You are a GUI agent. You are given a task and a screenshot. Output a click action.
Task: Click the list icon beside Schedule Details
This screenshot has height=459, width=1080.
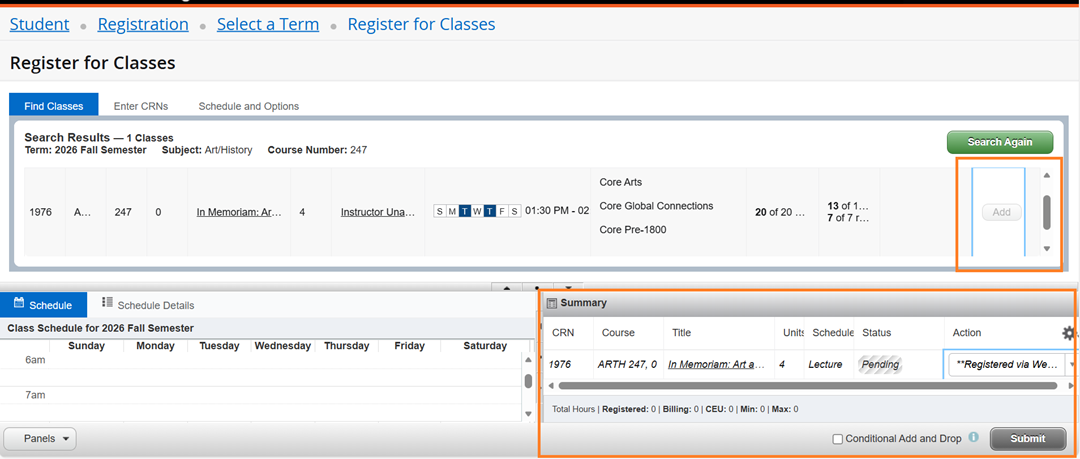[x=107, y=303]
